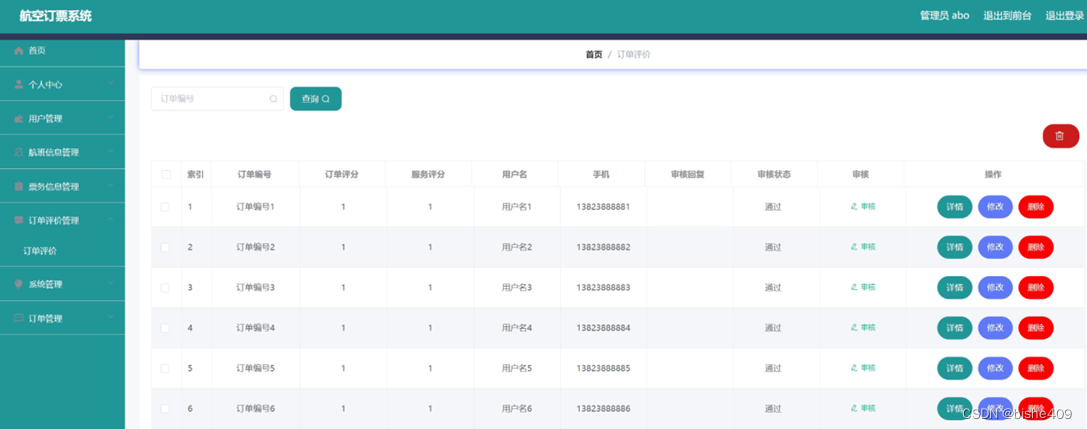This screenshot has height=429, width=1087.
Task: Click the magnifier icon in the 订单编号 search box
Action: [273, 99]
